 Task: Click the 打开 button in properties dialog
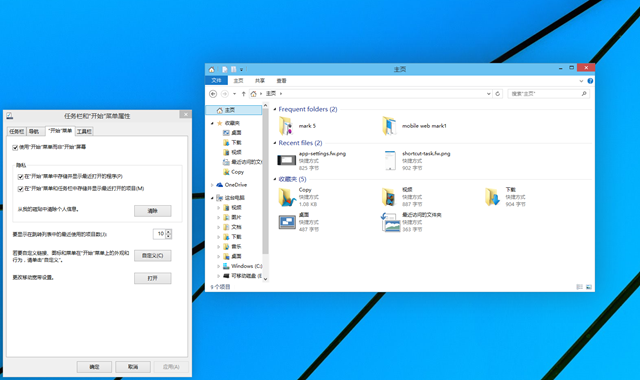153,278
